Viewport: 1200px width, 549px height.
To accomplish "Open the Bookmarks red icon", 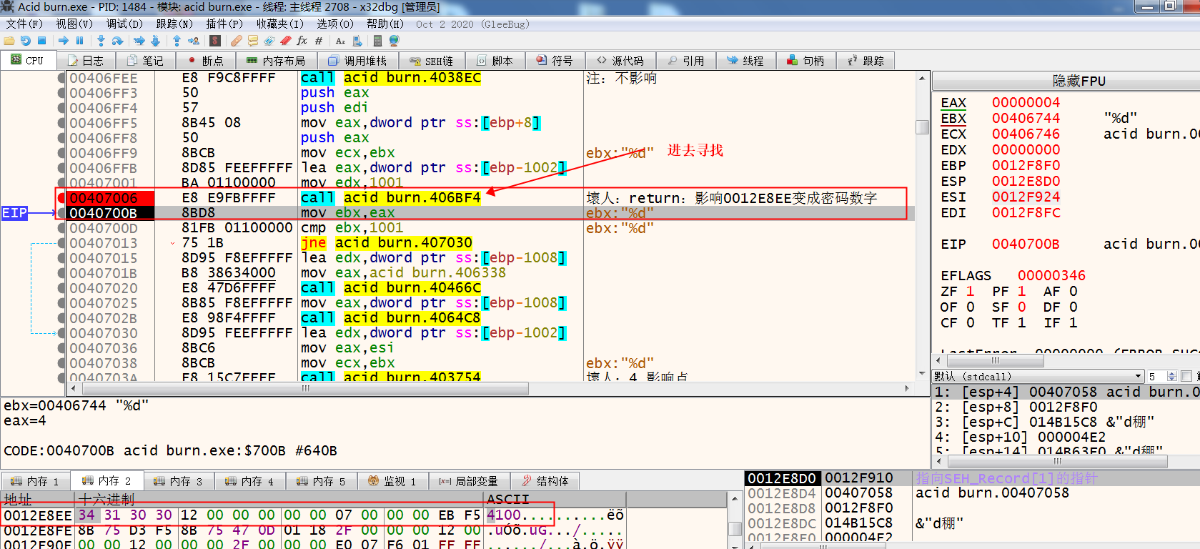I will 286,41.
